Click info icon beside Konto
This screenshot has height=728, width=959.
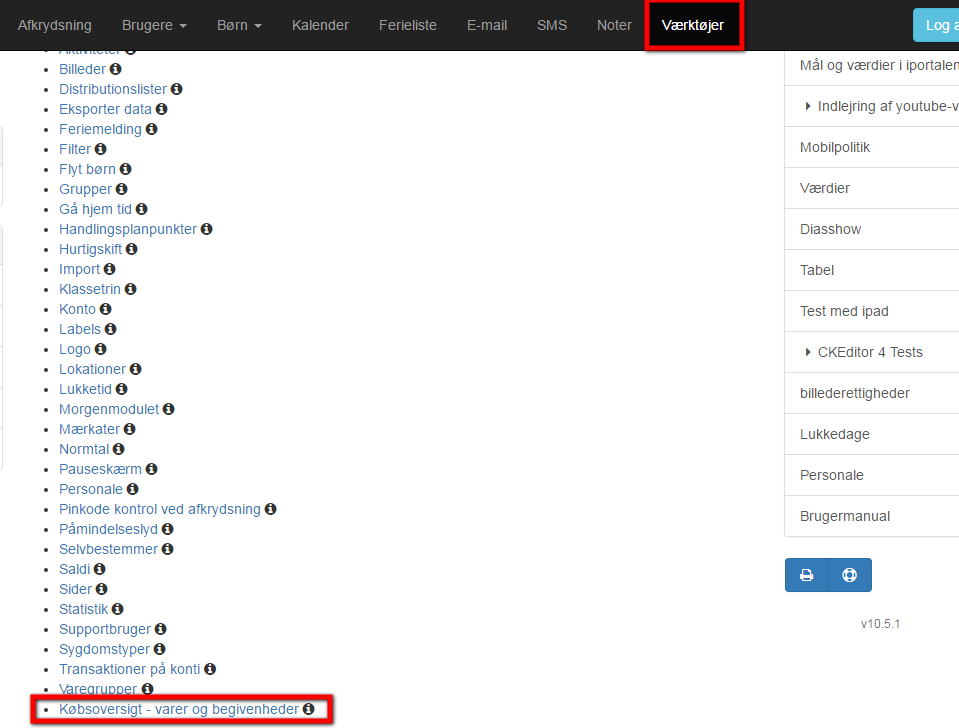(106, 309)
